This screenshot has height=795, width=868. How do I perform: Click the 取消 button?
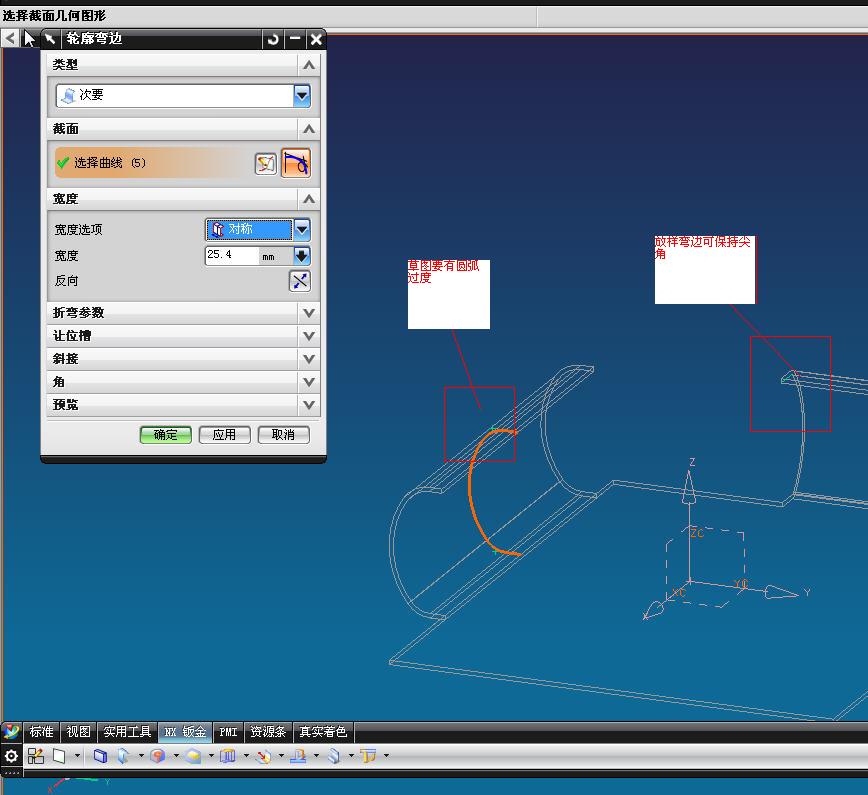(x=283, y=435)
